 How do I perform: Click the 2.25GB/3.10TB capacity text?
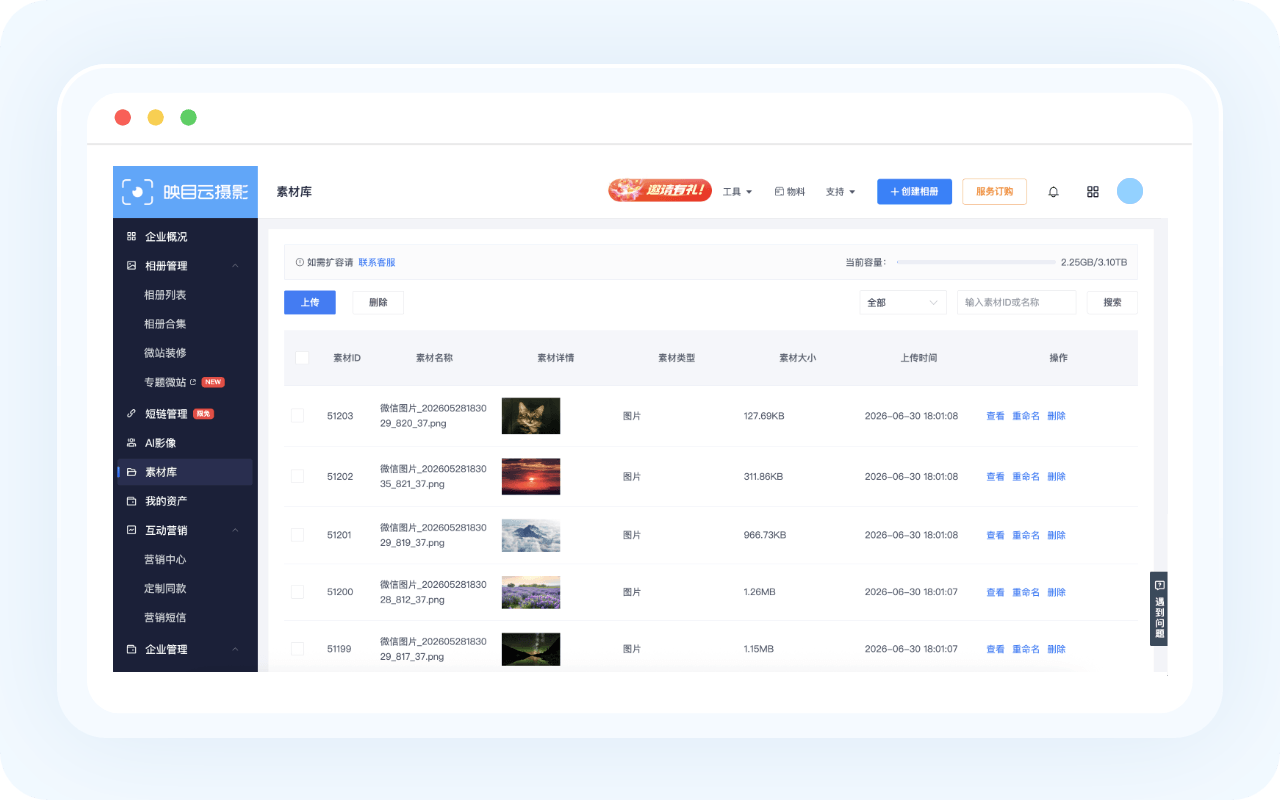(x=1094, y=262)
